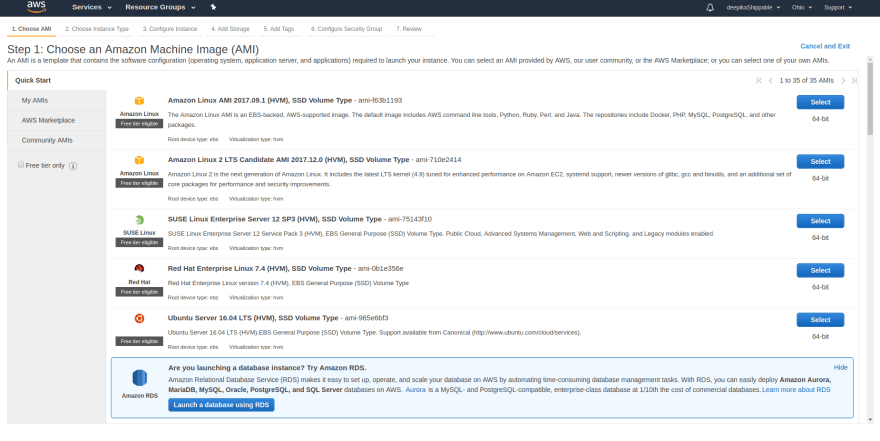Click Free tier eligible badge under Red Hat
Image resolution: width=880 pixels, height=441 pixels.
(139, 292)
